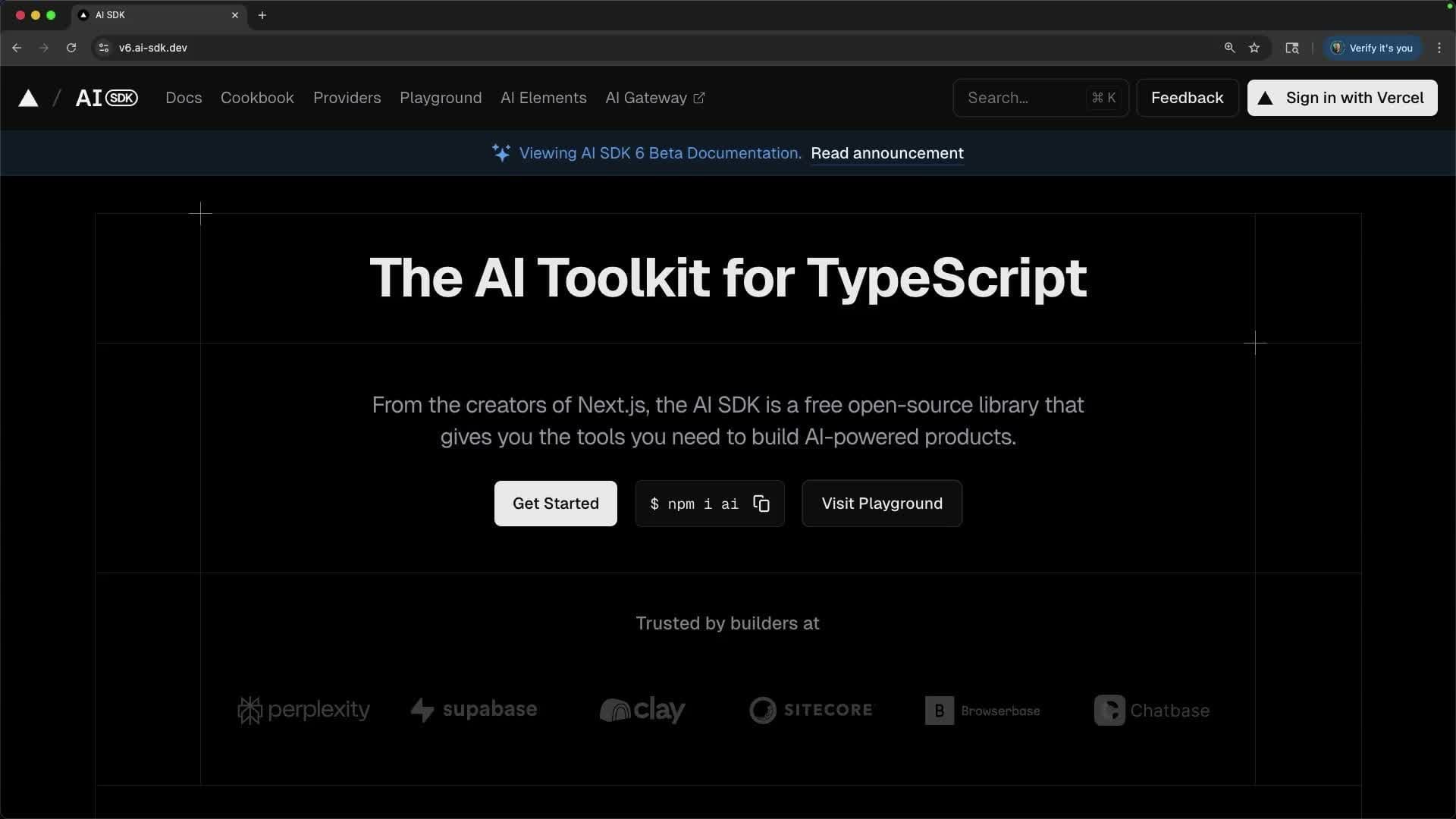Screen dimensions: 1456x819
Task: Open the Docs nav item
Action: (184, 98)
